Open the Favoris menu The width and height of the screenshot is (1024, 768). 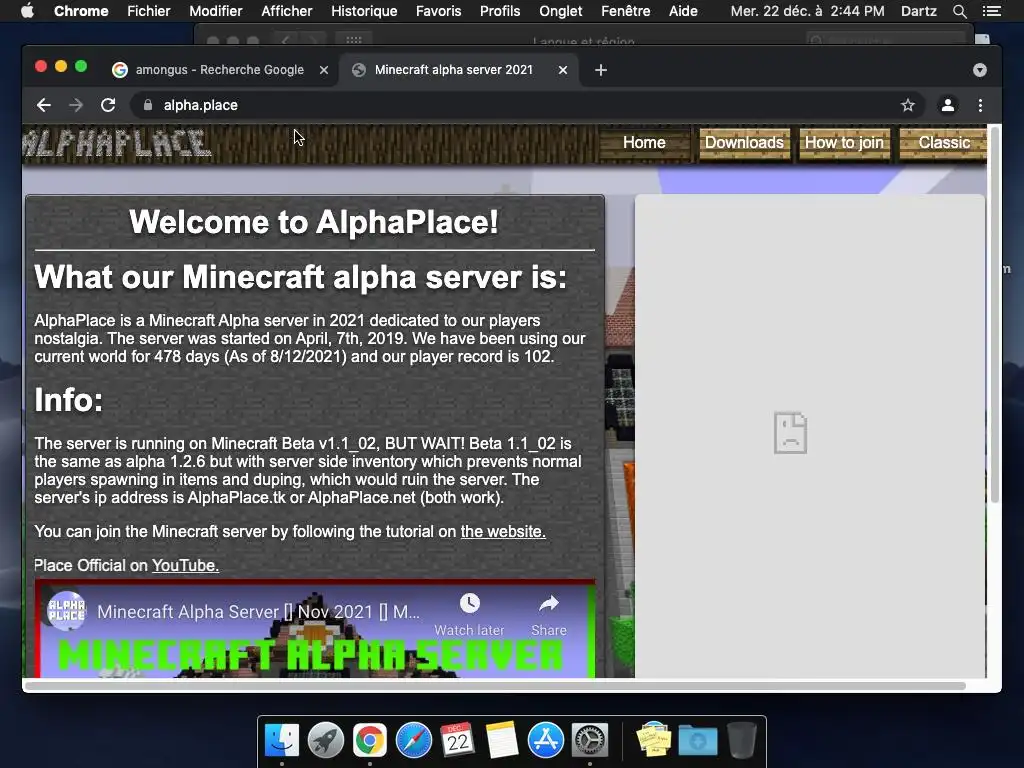pyautogui.click(x=438, y=11)
